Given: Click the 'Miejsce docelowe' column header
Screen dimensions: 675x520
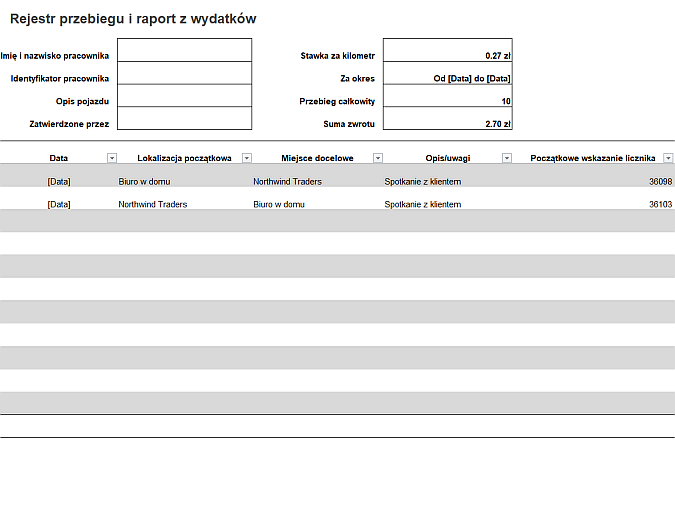Looking at the screenshot, I should pyautogui.click(x=317, y=158).
